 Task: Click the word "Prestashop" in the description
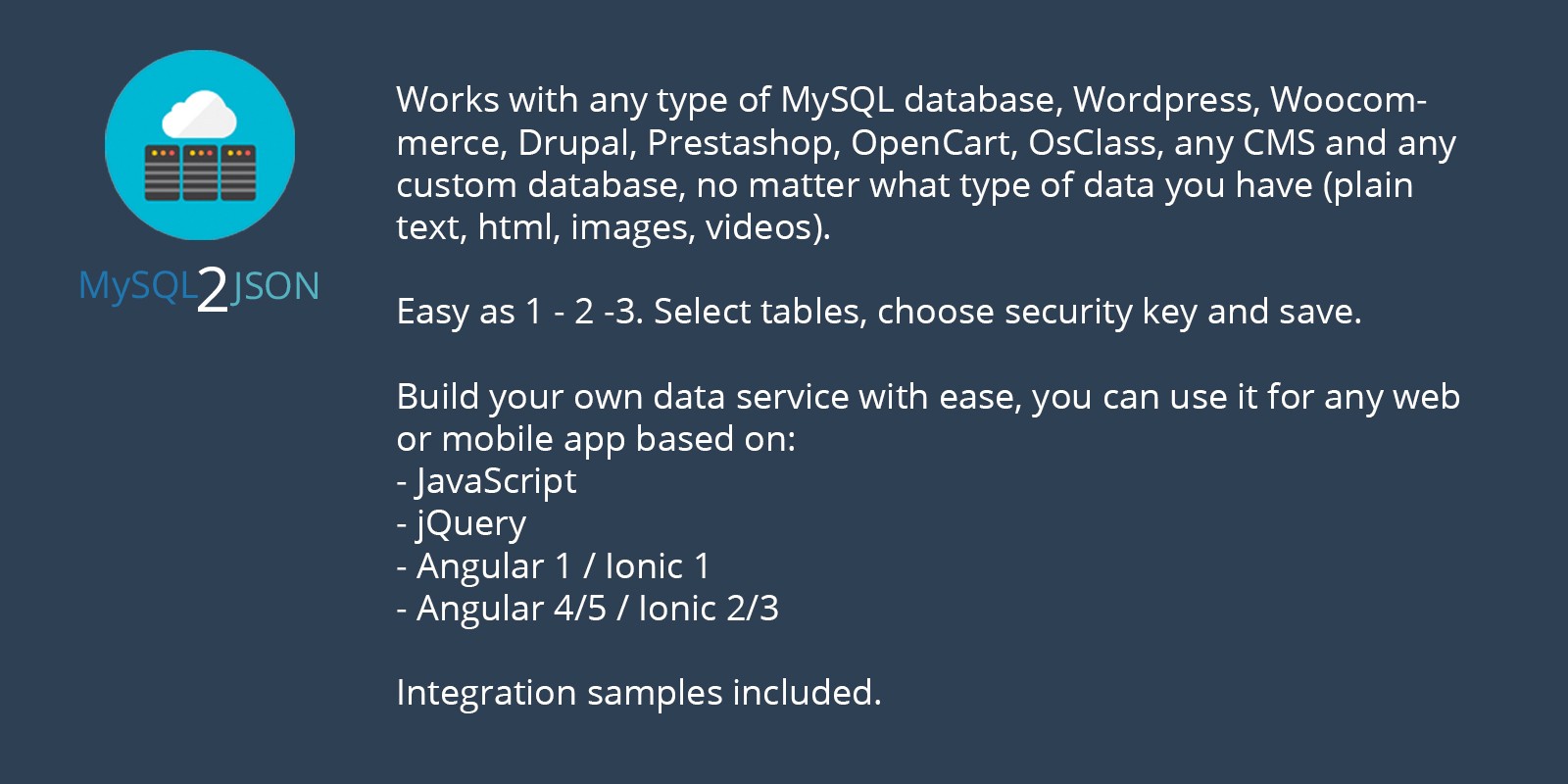click(743, 143)
